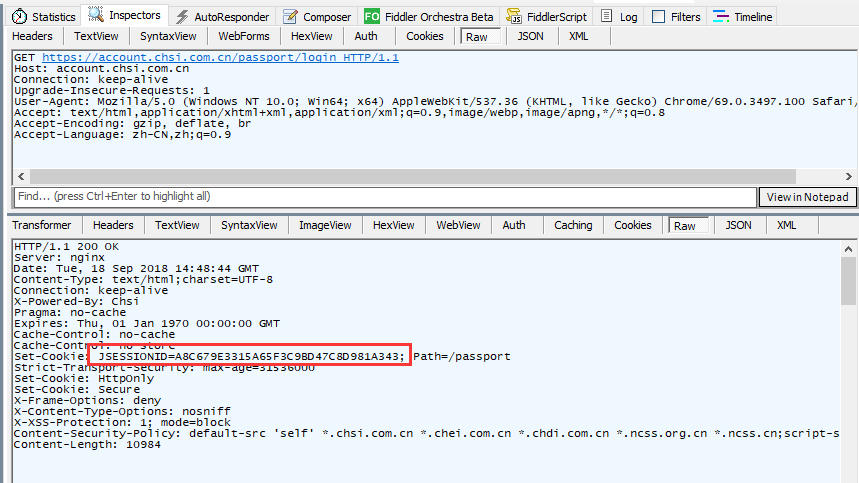Viewport: 859px width, 483px height.
Task: Click the 'Accept-Language: zh-CN,zh;q=0.9' line
Action: 122,134
